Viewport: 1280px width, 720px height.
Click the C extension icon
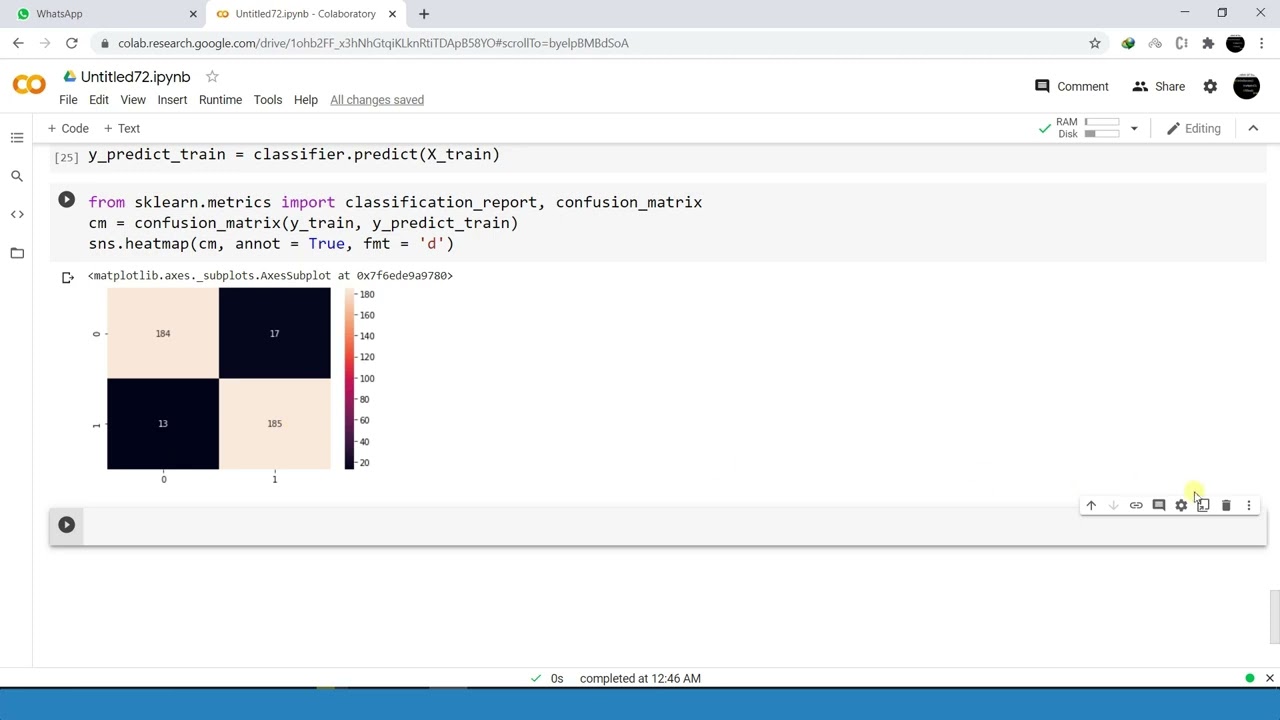1182,43
